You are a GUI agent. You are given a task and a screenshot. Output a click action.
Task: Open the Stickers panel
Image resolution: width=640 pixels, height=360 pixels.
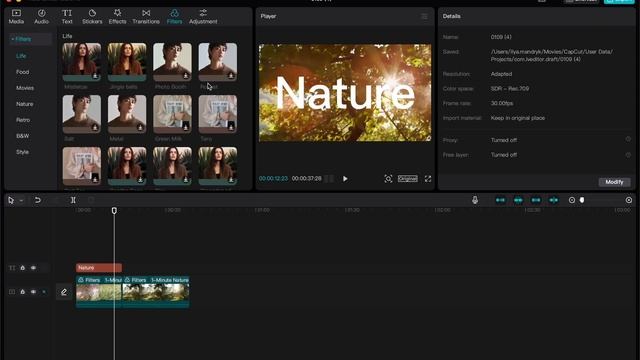[92, 17]
